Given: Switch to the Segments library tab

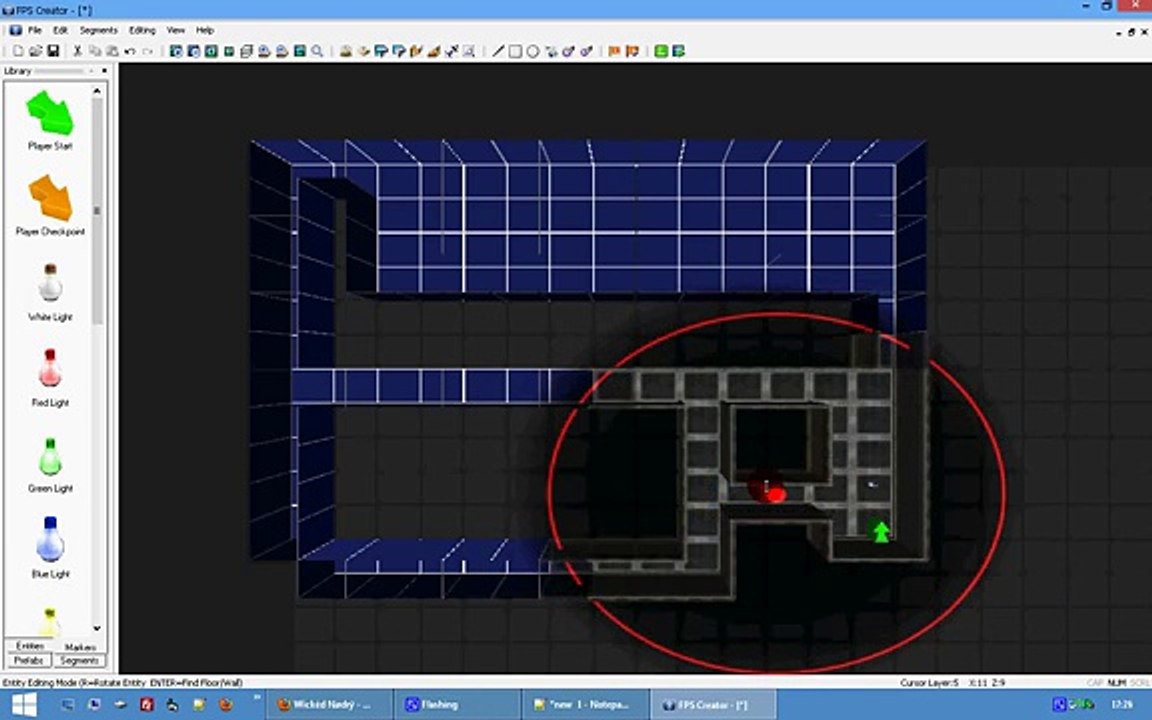Looking at the screenshot, I should point(79,660).
